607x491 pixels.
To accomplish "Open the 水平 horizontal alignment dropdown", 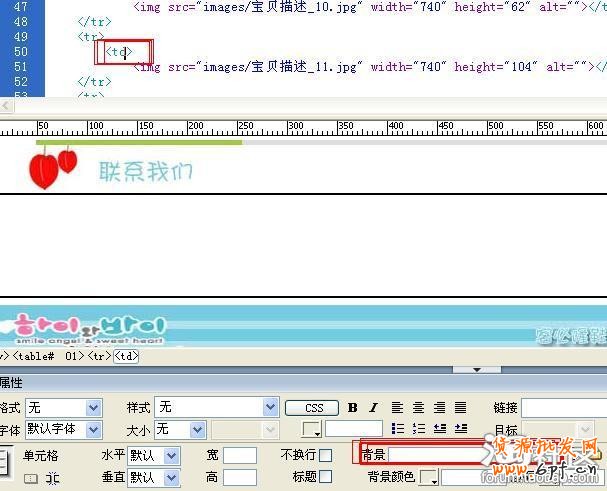I will 171,456.
